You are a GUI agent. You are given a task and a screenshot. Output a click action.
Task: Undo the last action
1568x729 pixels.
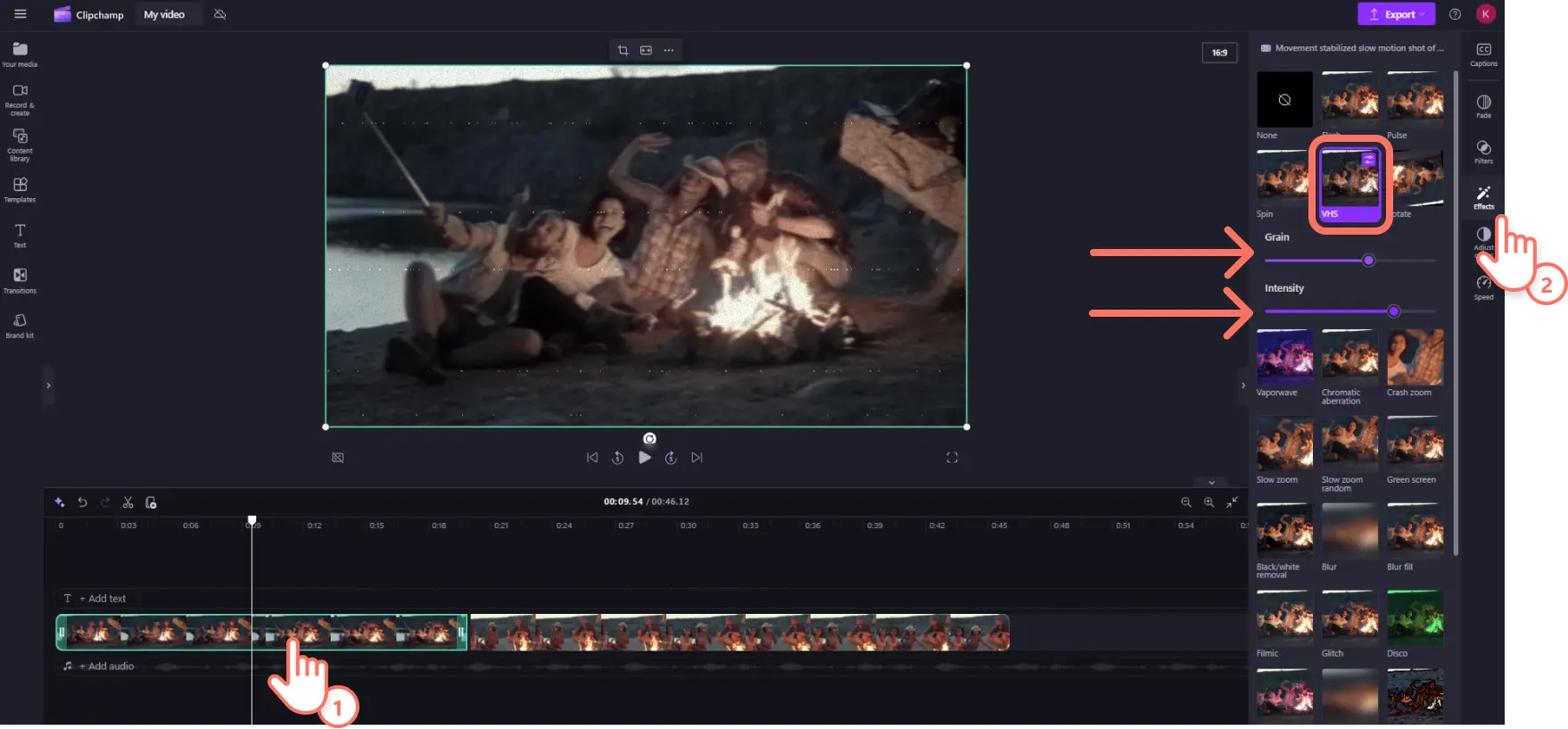pyautogui.click(x=82, y=502)
